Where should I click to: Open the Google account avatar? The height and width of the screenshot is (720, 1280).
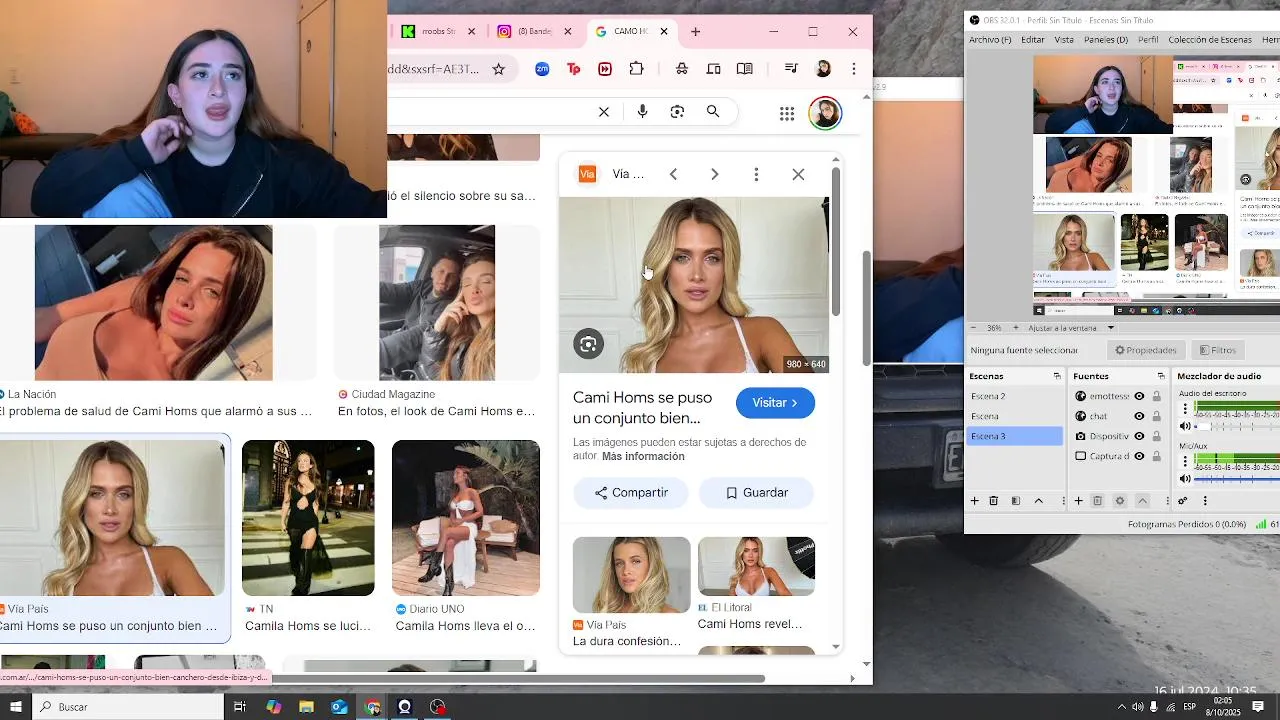pyautogui.click(x=825, y=113)
